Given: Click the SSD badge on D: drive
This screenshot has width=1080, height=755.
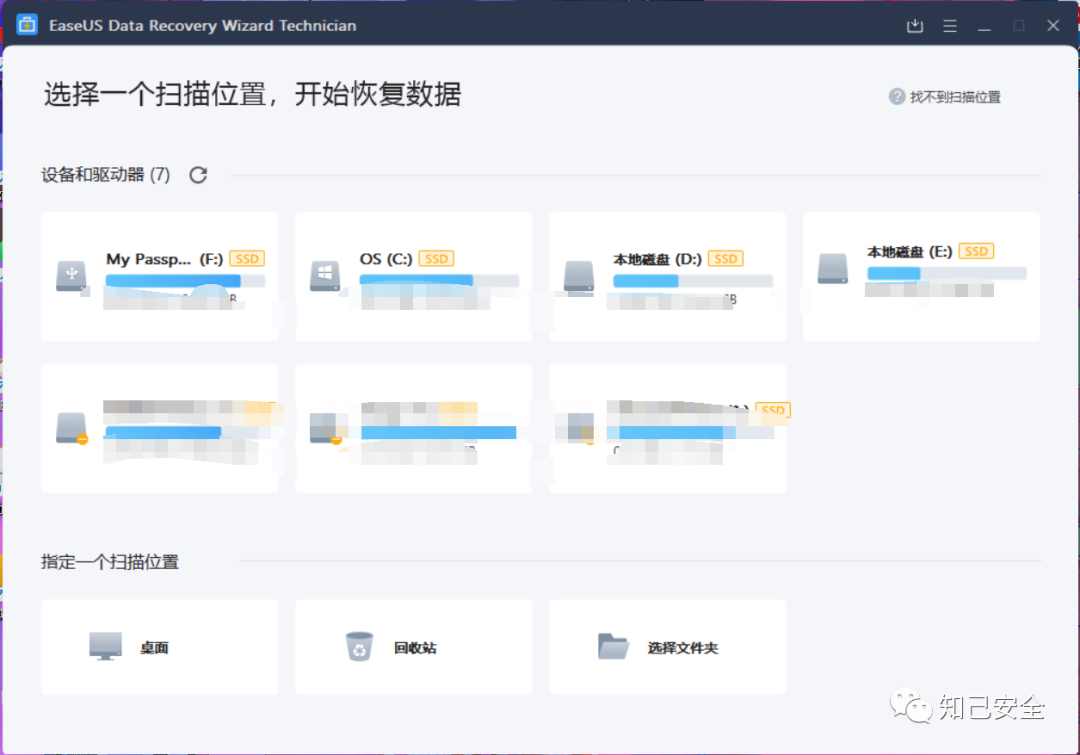Looking at the screenshot, I should (x=725, y=259).
